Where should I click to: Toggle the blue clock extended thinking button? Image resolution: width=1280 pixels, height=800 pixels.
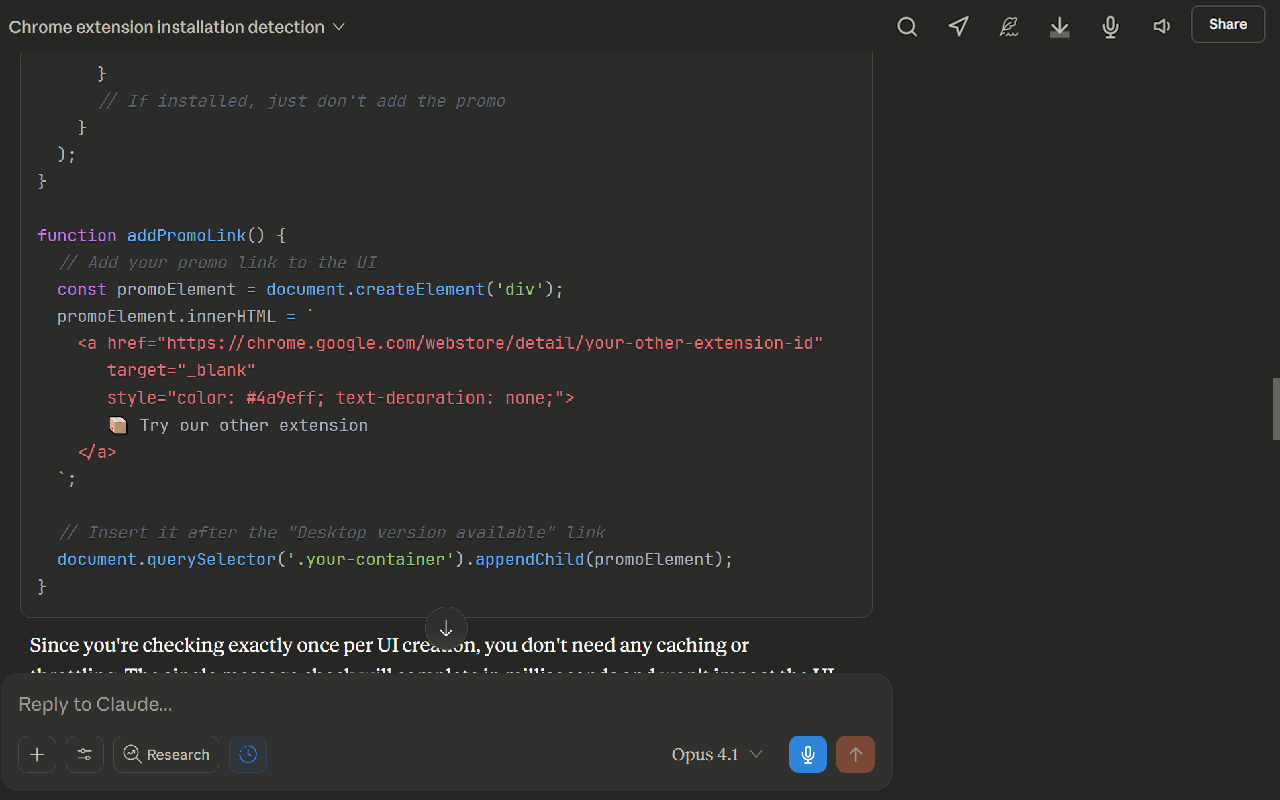tap(248, 755)
